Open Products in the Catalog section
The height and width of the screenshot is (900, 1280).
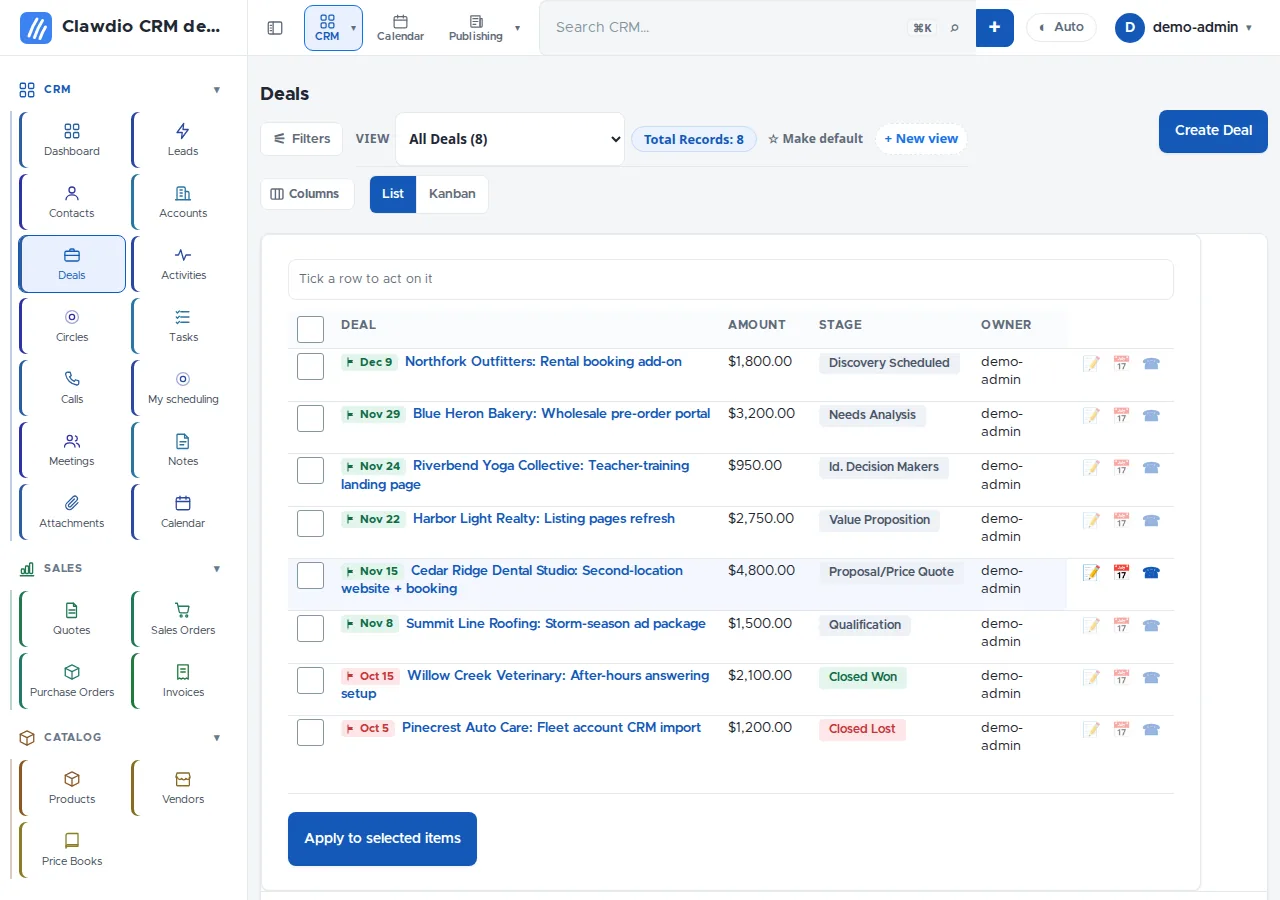click(x=72, y=788)
